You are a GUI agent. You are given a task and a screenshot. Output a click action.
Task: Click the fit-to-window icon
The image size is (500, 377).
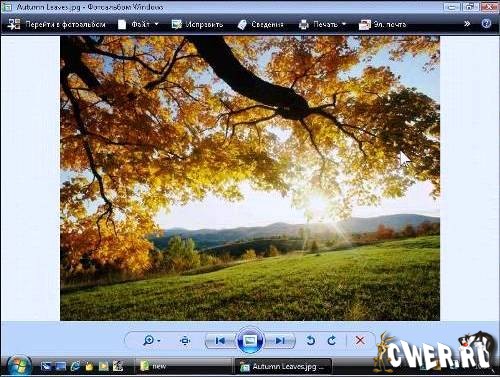pos(185,340)
